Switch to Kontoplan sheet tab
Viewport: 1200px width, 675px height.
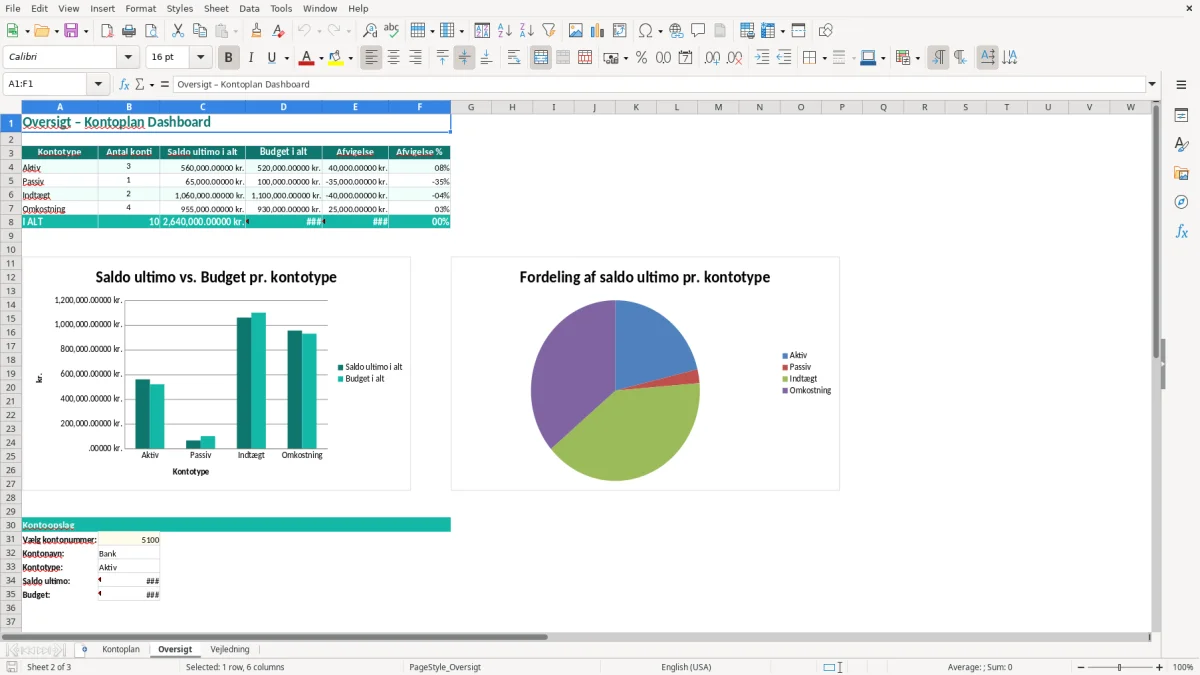tap(121, 649)
